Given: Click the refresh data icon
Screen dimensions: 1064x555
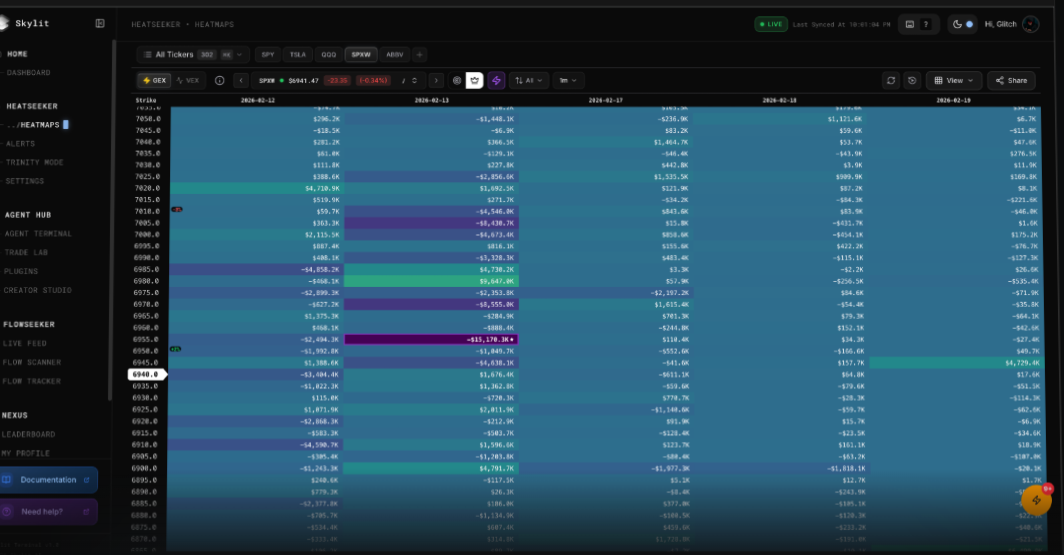Looking at the screenshot, I should [891, 80].
